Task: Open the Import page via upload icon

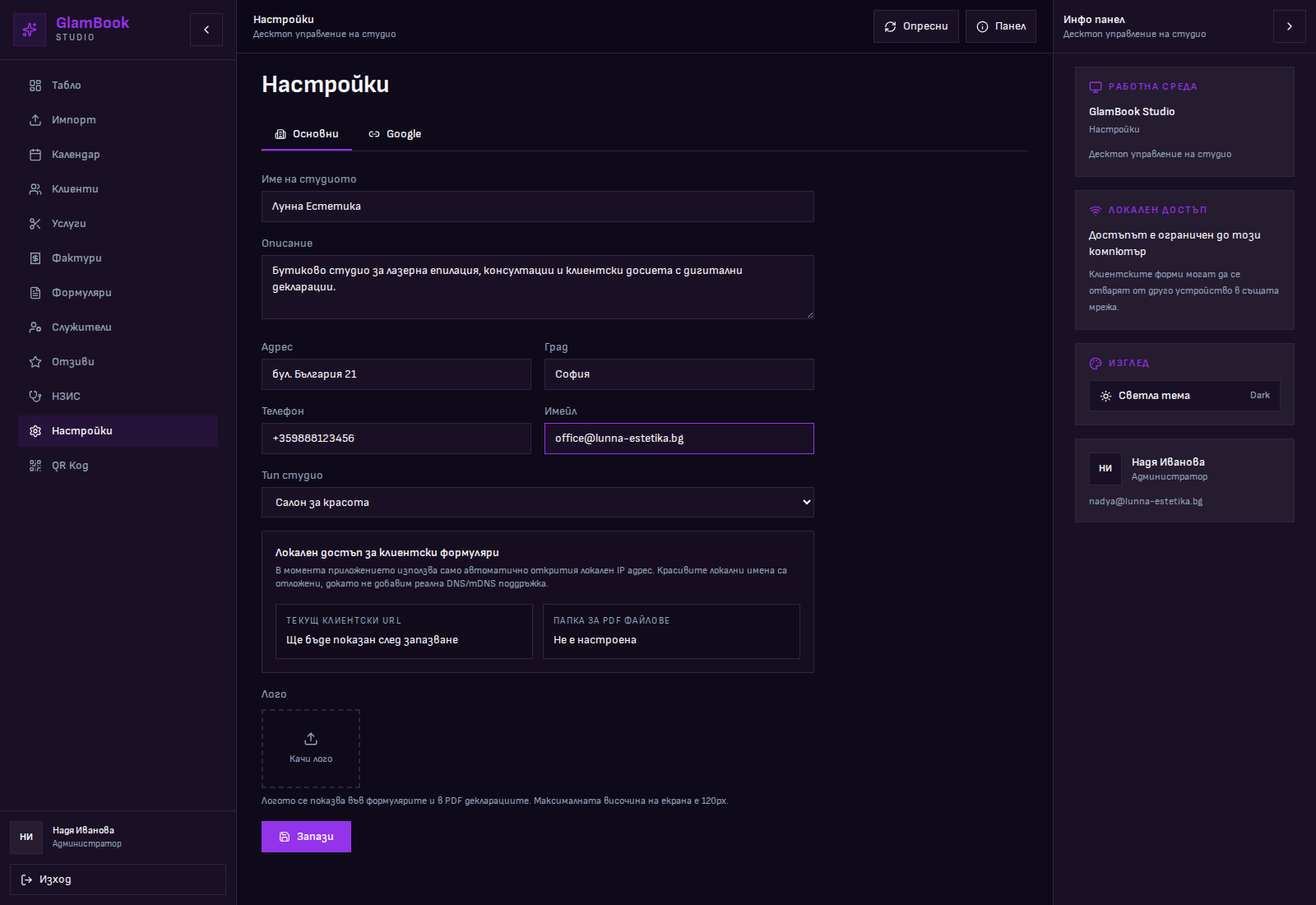Action: pos(35,120)
